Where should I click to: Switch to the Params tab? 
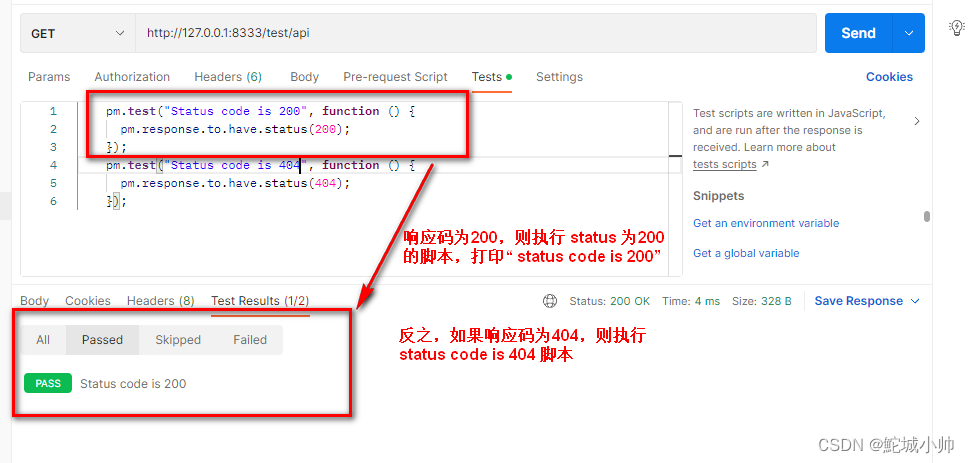coord(49,77)
